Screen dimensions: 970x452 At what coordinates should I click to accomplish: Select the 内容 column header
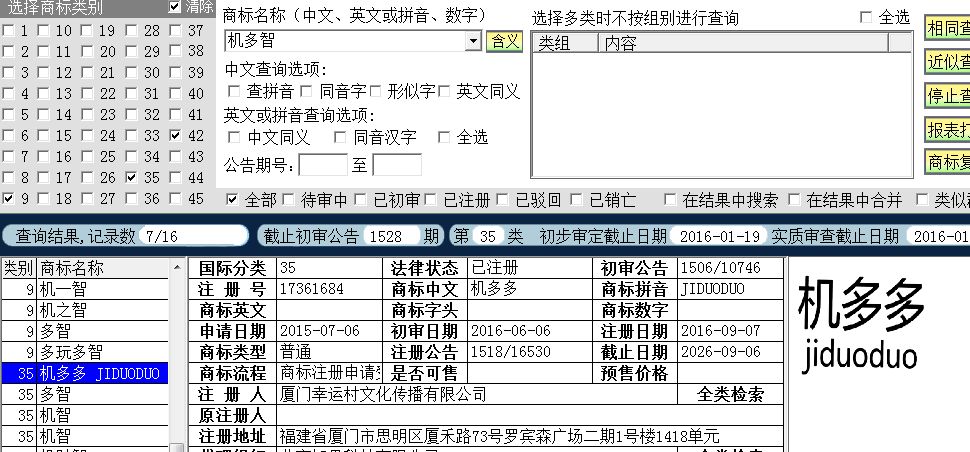point(744,43)
